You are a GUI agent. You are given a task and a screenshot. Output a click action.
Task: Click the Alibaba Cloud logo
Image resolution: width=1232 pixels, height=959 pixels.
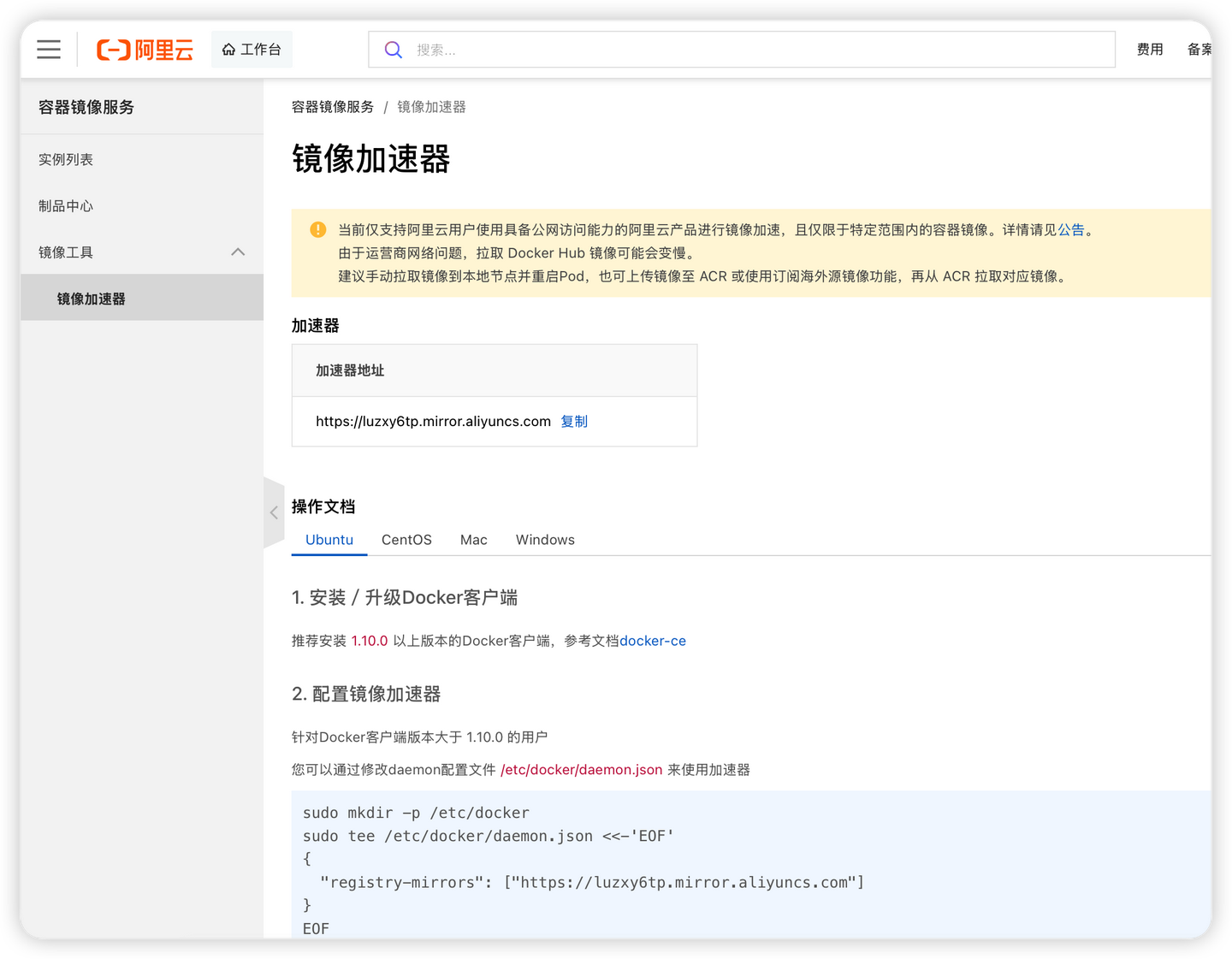145,50
